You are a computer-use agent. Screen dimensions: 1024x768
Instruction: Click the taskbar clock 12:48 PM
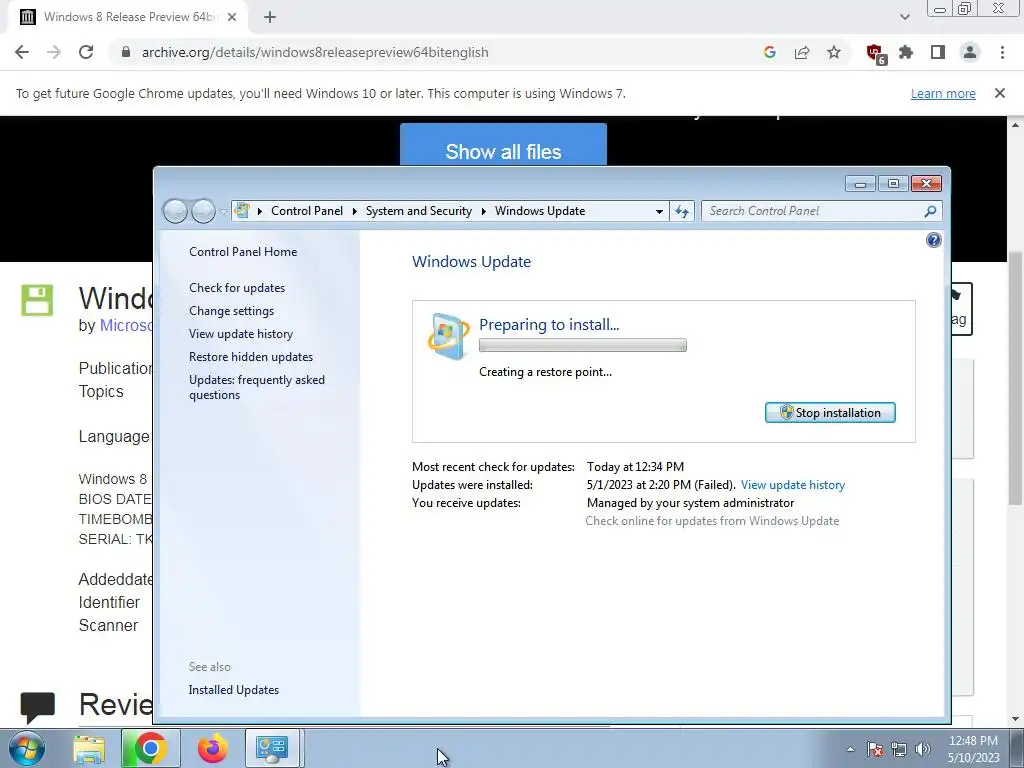pyautogui.click(x=973, y=741)
